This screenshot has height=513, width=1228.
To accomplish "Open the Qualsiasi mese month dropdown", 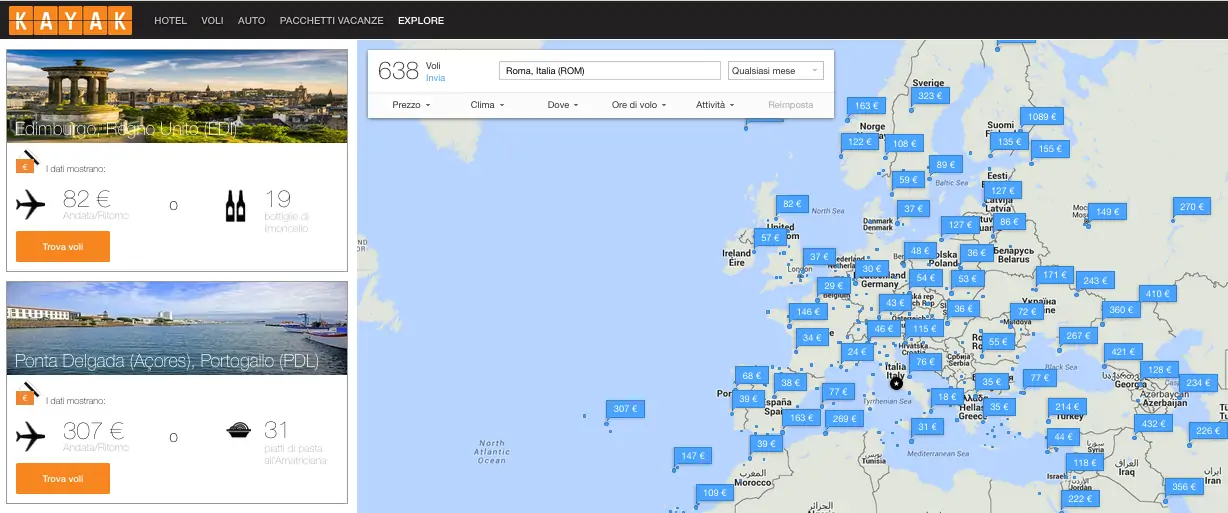I will click(x=776, y=71).
